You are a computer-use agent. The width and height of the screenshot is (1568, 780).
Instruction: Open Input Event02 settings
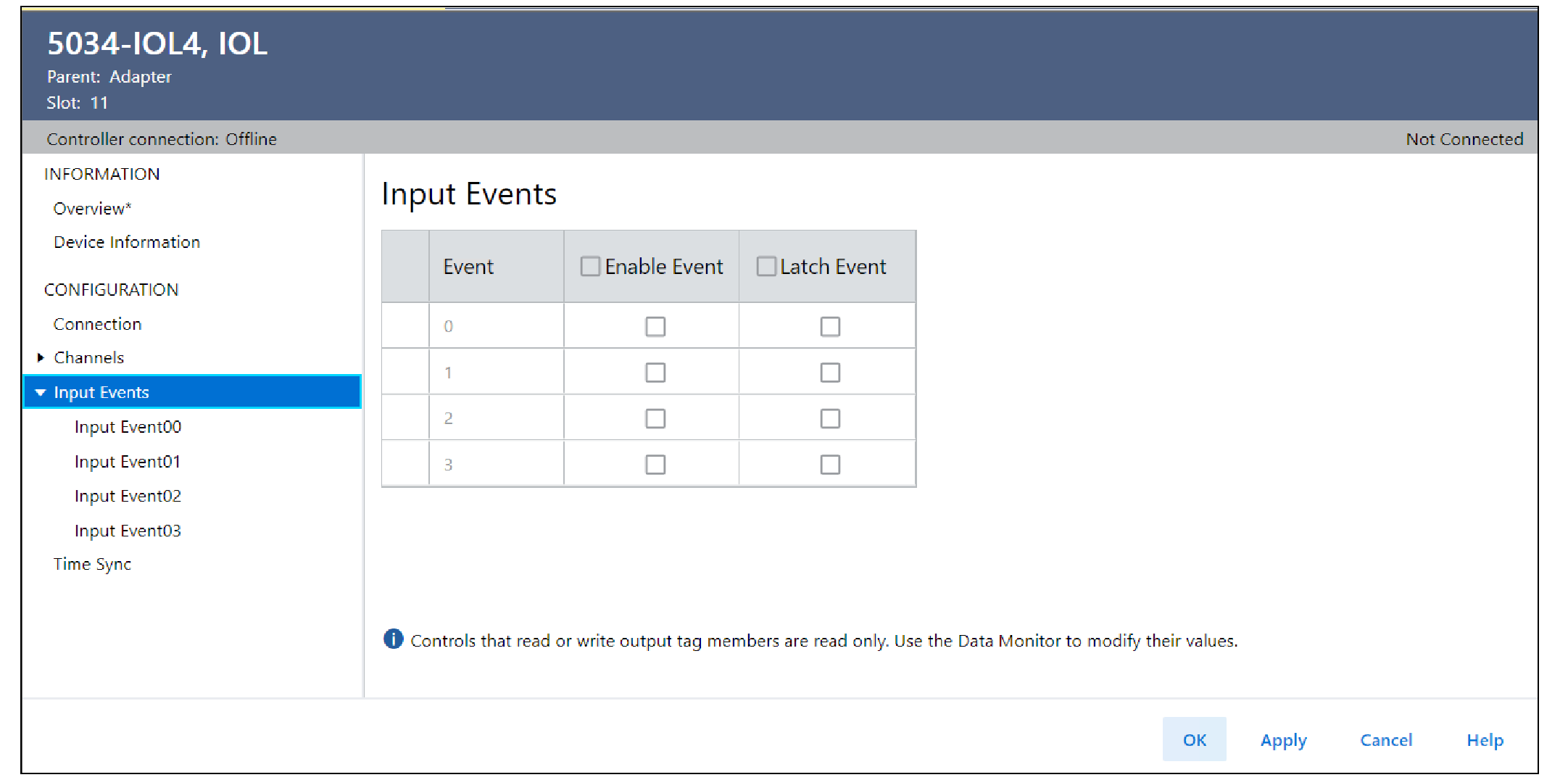[x=128, y=496]
